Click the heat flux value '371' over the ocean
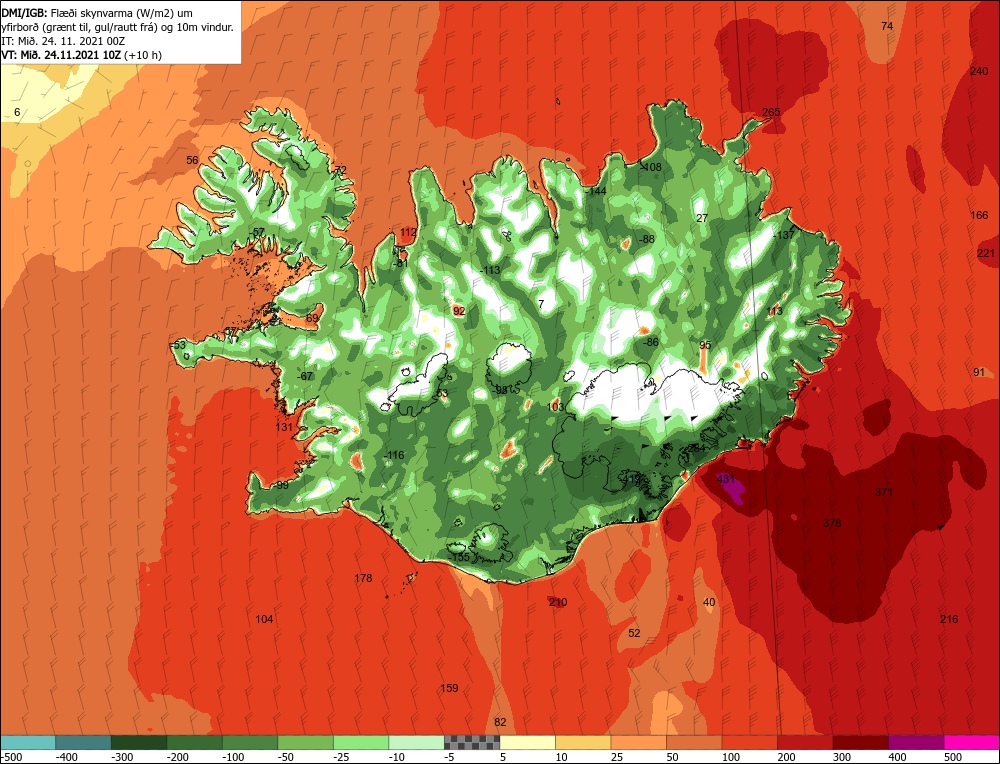 [x=883, y=492]
